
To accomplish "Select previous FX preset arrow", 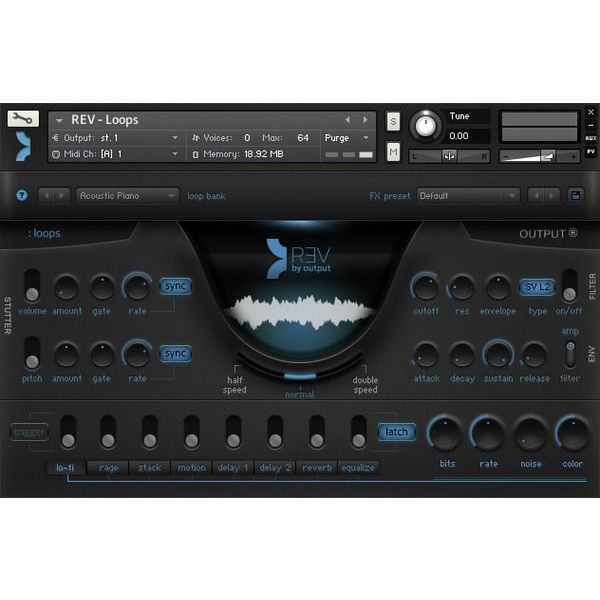I will tap(536, 196).
